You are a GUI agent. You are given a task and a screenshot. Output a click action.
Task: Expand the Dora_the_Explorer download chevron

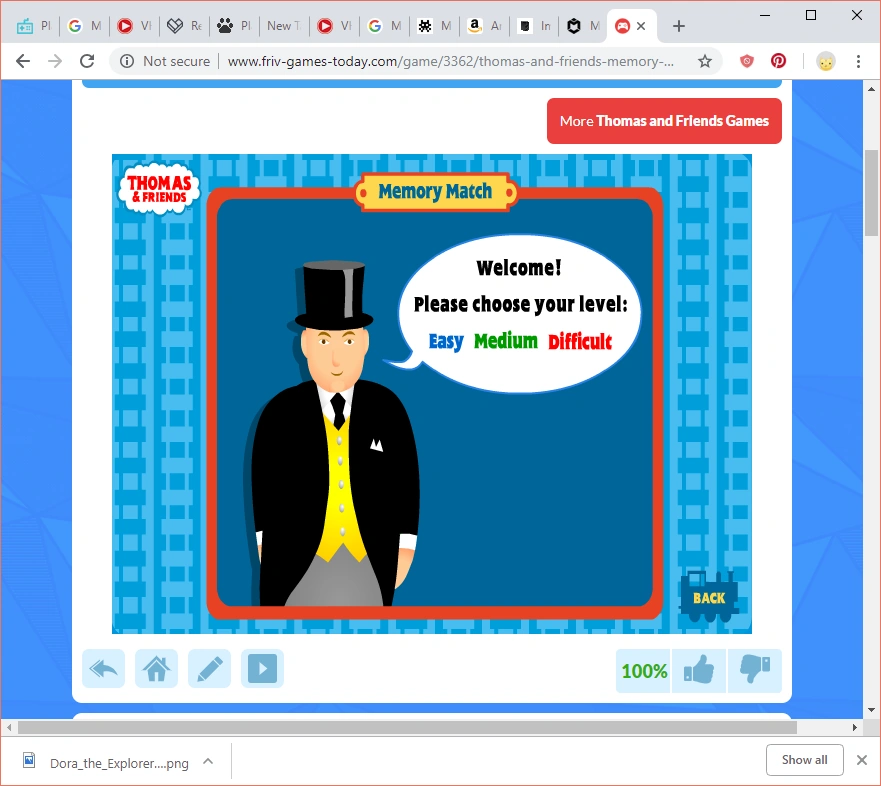click(x=208, y=760)
